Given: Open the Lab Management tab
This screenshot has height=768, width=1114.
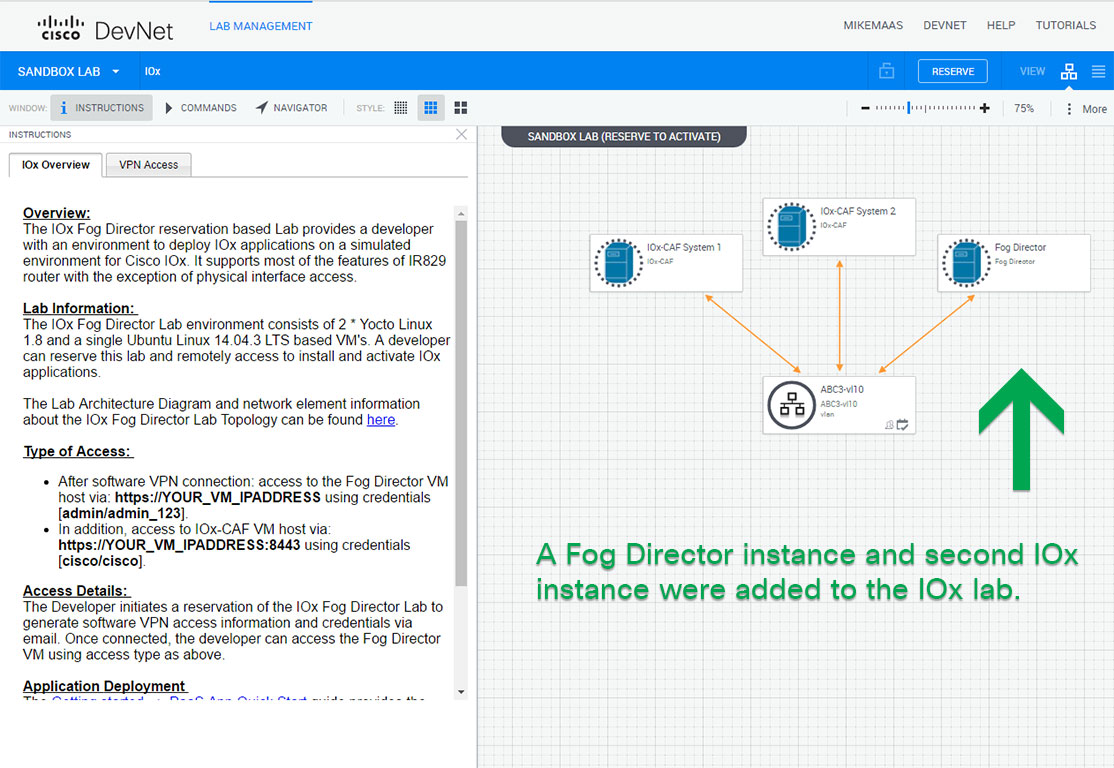Looking at the screenshot, I should (261, 26).
